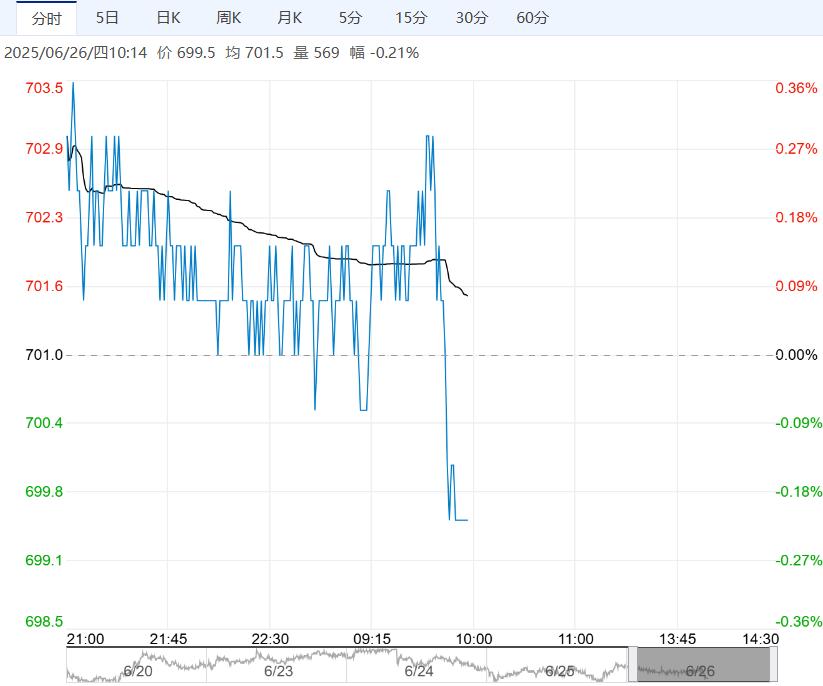Viewport: 823px width, 686px height.
Task: Switch to the 60分 hourly interval
Action: click(x=532, y=18)
